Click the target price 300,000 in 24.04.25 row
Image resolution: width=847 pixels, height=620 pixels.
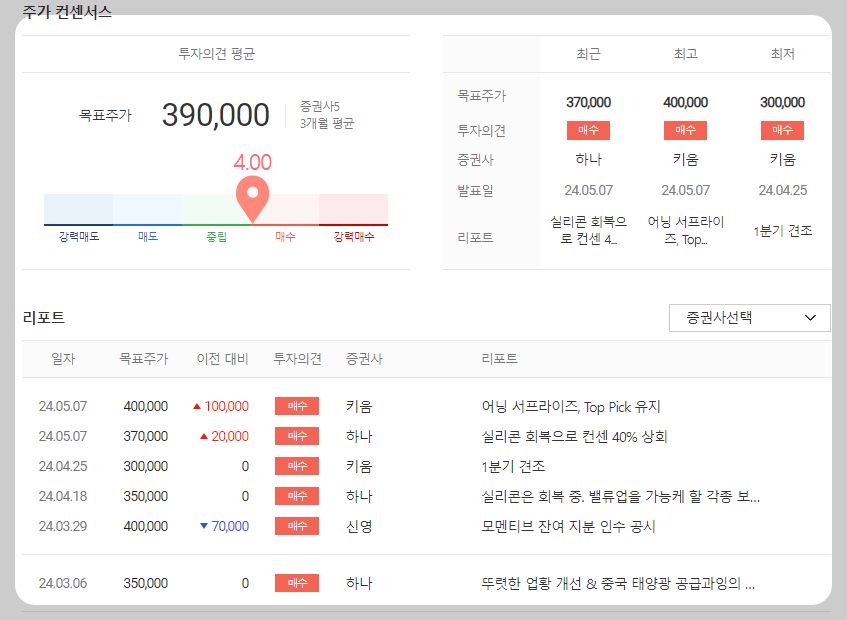145,466
